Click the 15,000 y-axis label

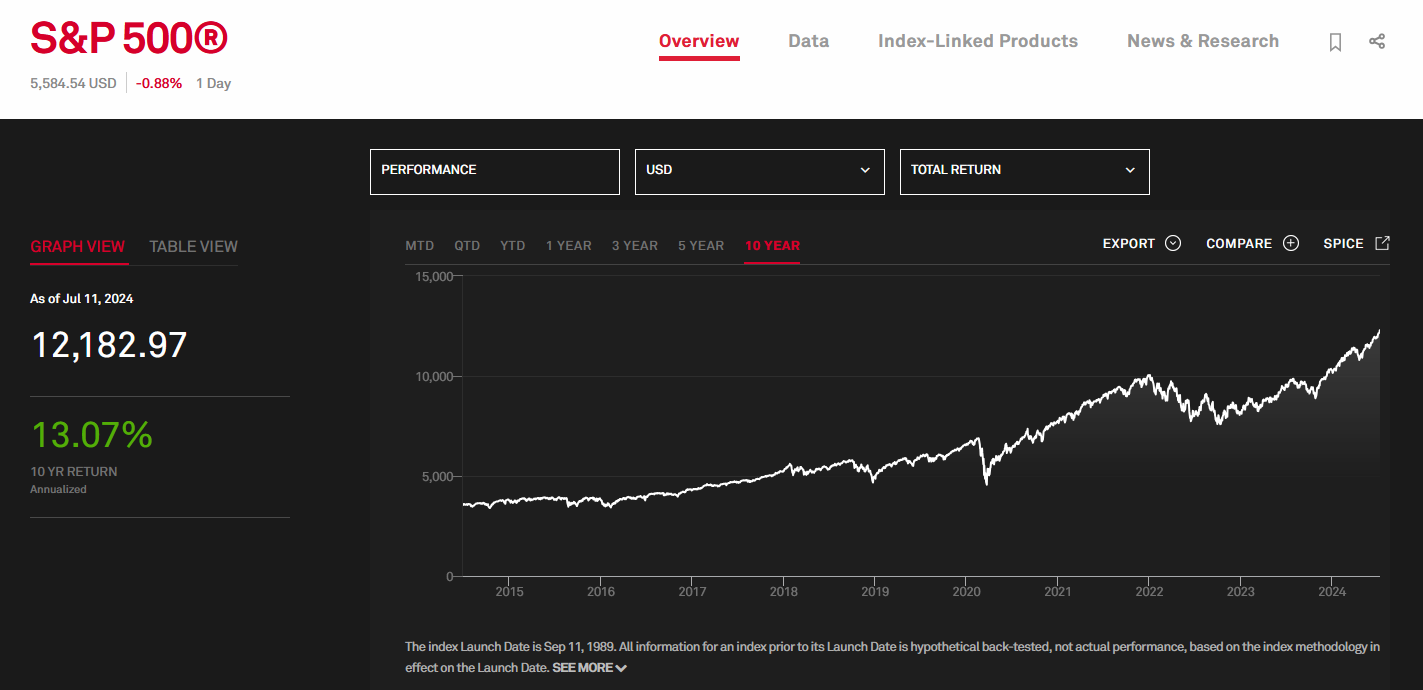[435, 276]
